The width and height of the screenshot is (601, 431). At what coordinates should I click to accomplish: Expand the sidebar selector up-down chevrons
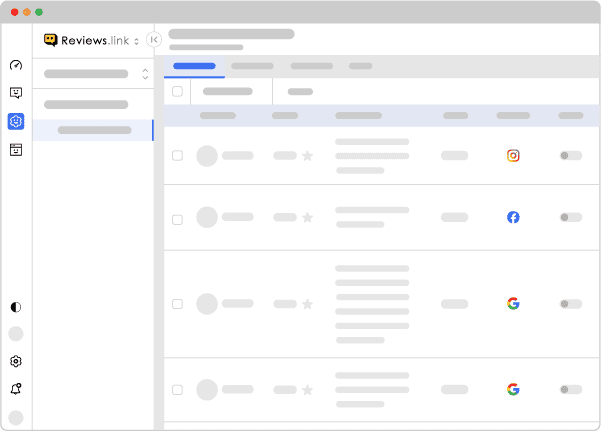[x=145, y=74]
